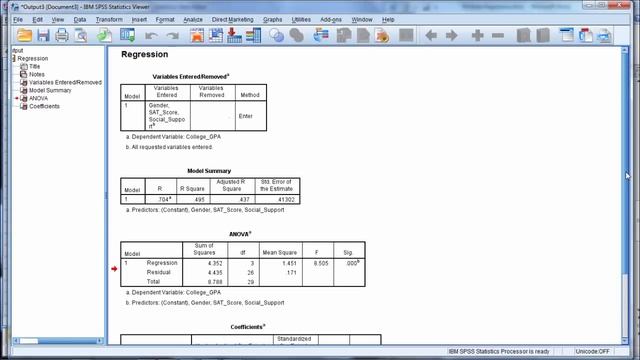Click the vertical scrollbar up arrow
Screen dimensions: 640x360
pyautogui.click(x=625, y=50)
